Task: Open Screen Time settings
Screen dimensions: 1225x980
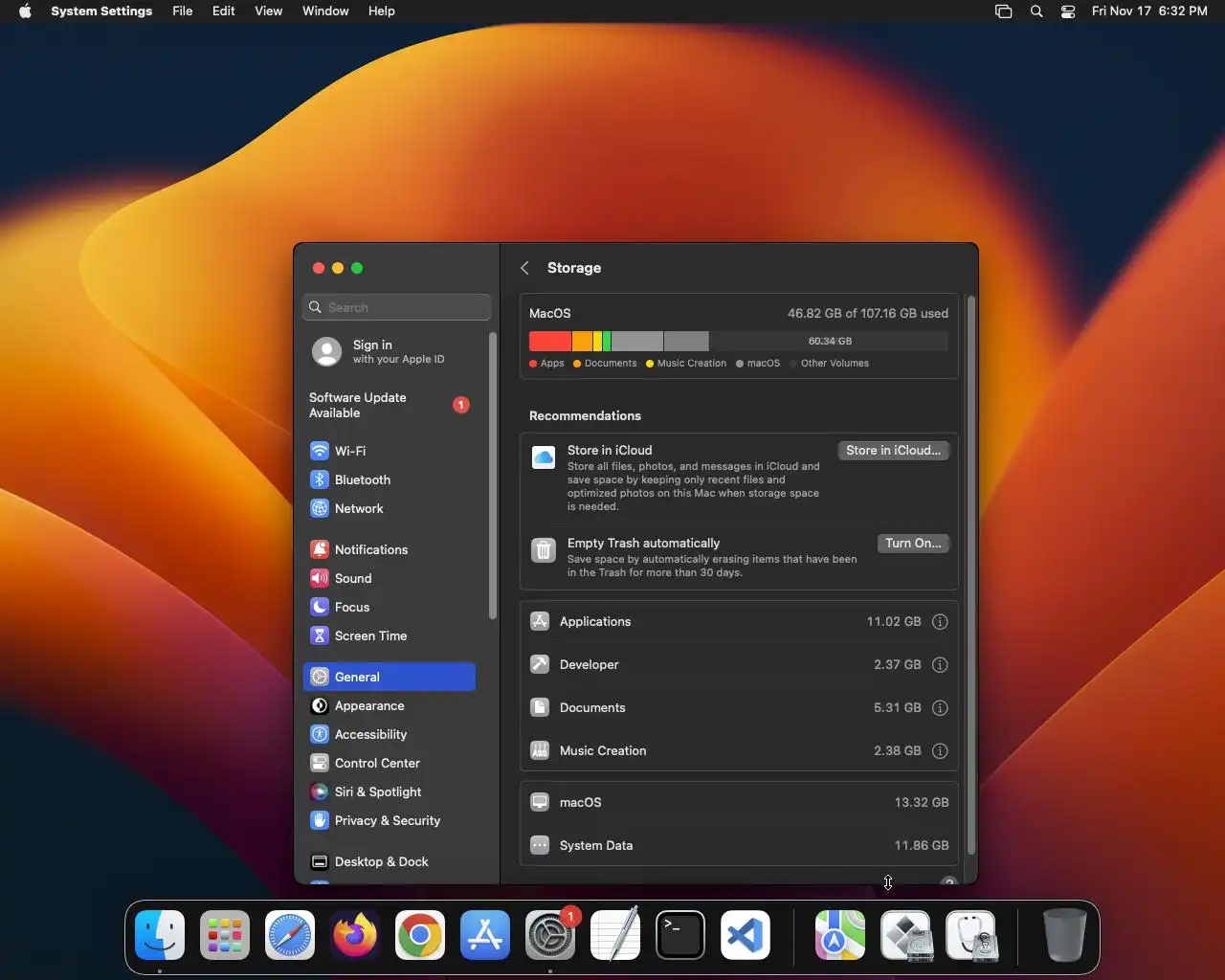Action: tap(390, 635)
